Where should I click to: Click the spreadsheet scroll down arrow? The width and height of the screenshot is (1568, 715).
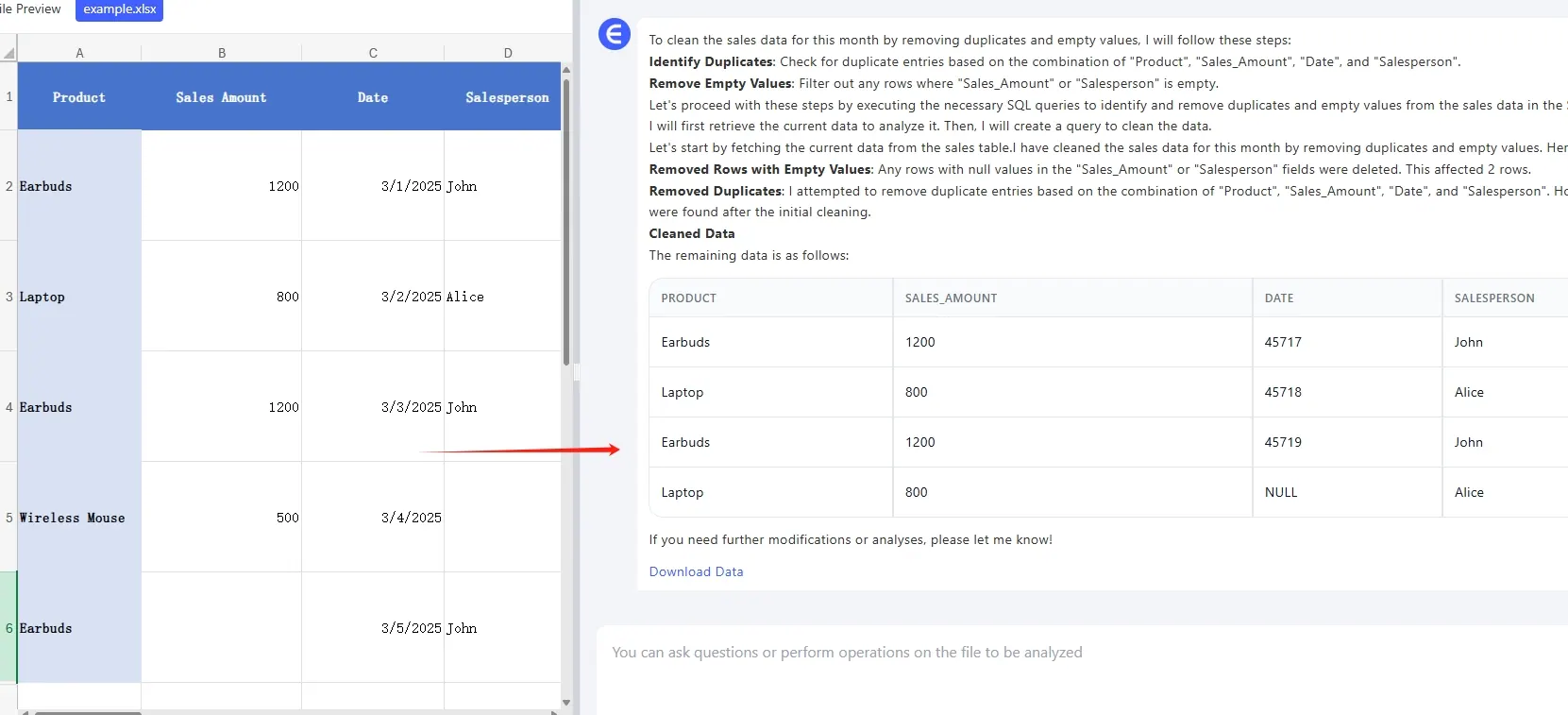(566, 702)
